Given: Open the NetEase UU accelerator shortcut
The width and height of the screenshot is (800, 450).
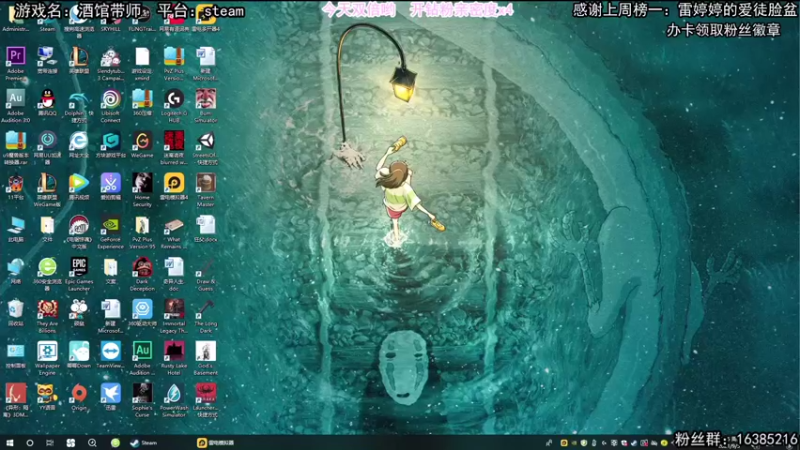Looking at the screenshot, I should pos(47,147).
